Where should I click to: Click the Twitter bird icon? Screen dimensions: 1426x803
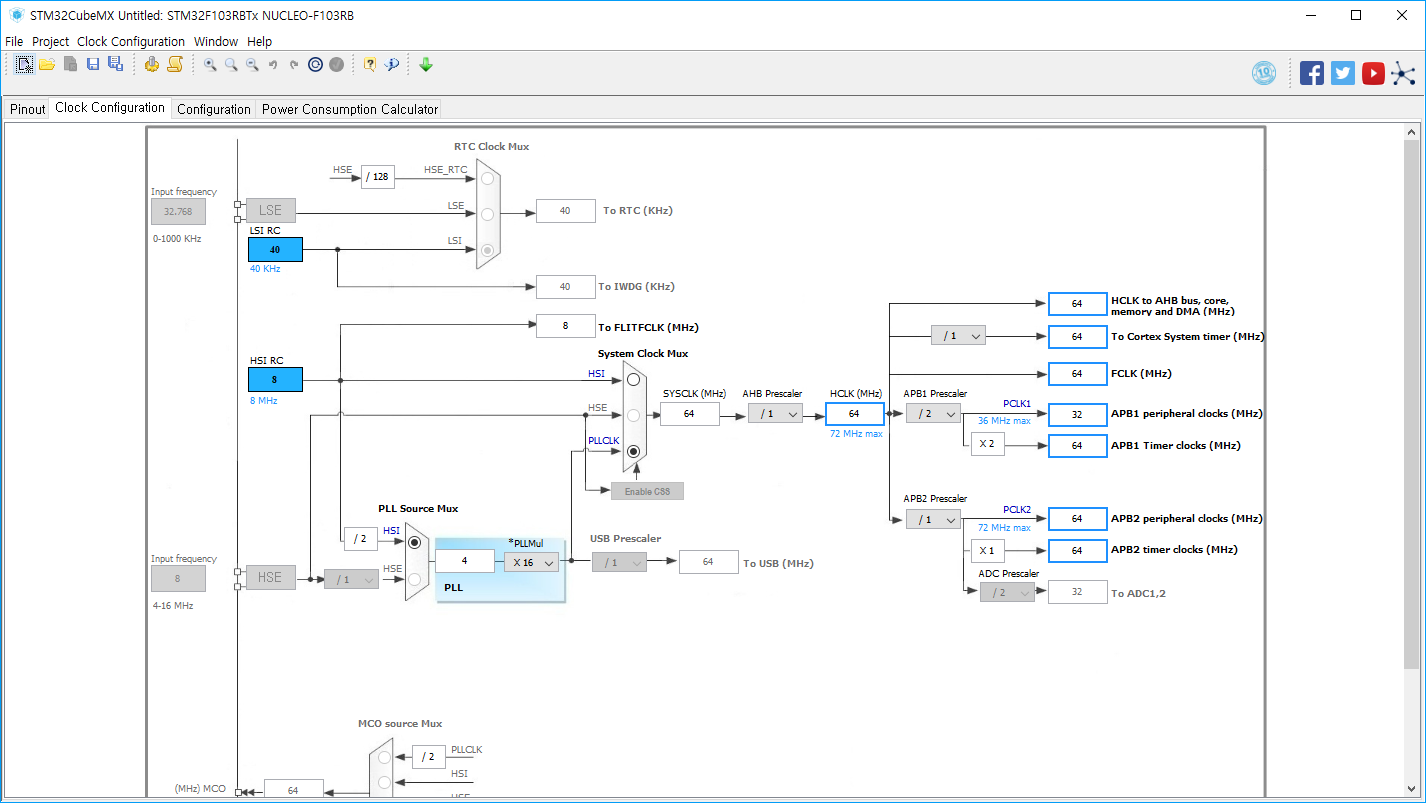tap(1343, 73)
